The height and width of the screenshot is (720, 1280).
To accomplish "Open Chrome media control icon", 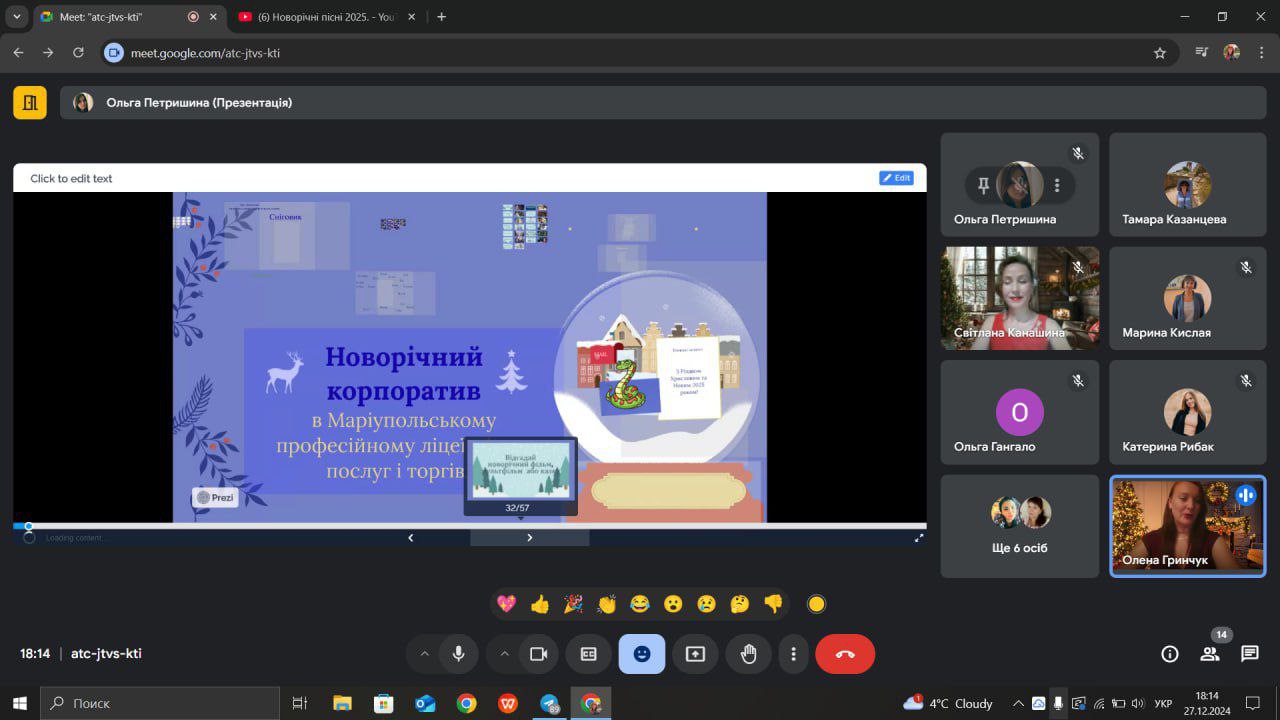I will pos(1202,53).
